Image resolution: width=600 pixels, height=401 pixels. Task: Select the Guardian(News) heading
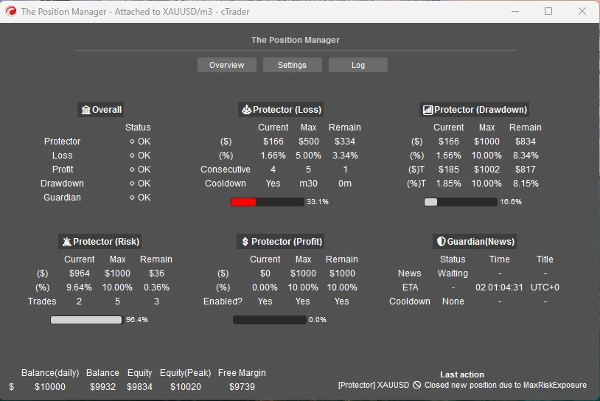[x=475, y=242]
